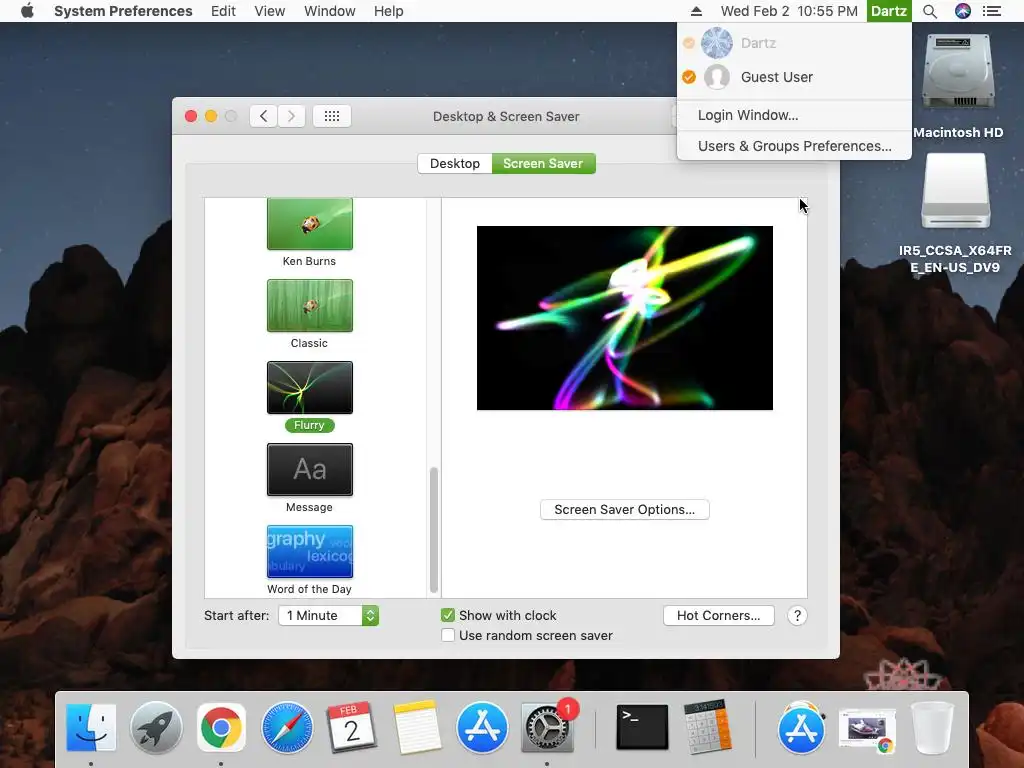Open Calculator from the Dock
This screenshot has width=1024, height=768.
tap(707, 728)
